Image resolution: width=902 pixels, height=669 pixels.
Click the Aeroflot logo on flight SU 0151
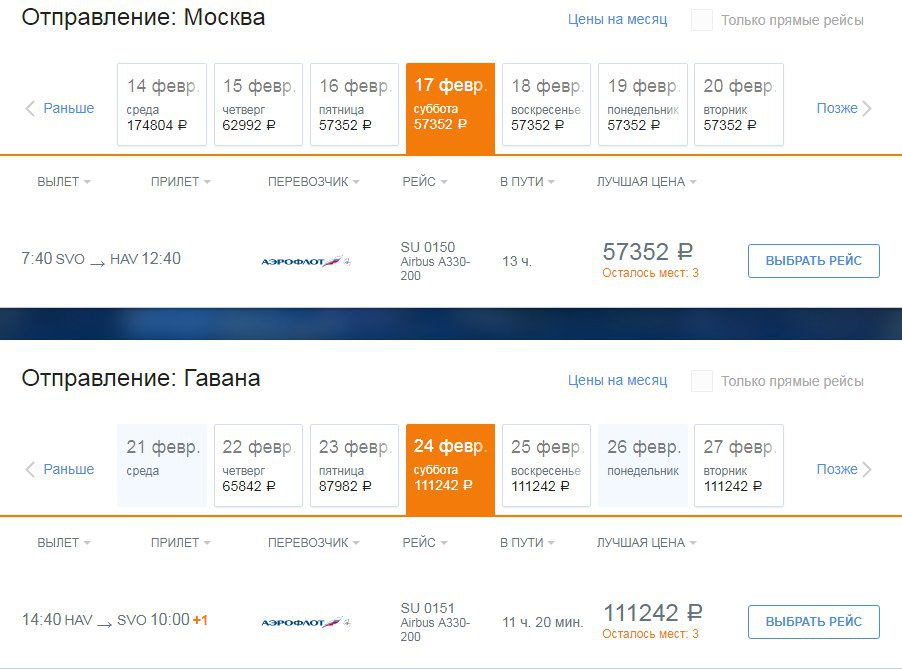click(x=305, y=622)
